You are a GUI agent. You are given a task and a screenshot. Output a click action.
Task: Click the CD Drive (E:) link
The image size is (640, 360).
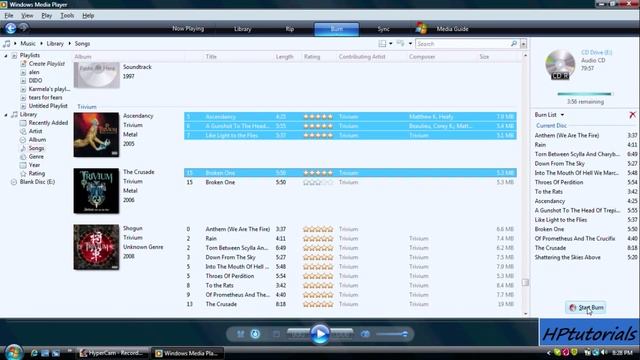tap(596, 53)
